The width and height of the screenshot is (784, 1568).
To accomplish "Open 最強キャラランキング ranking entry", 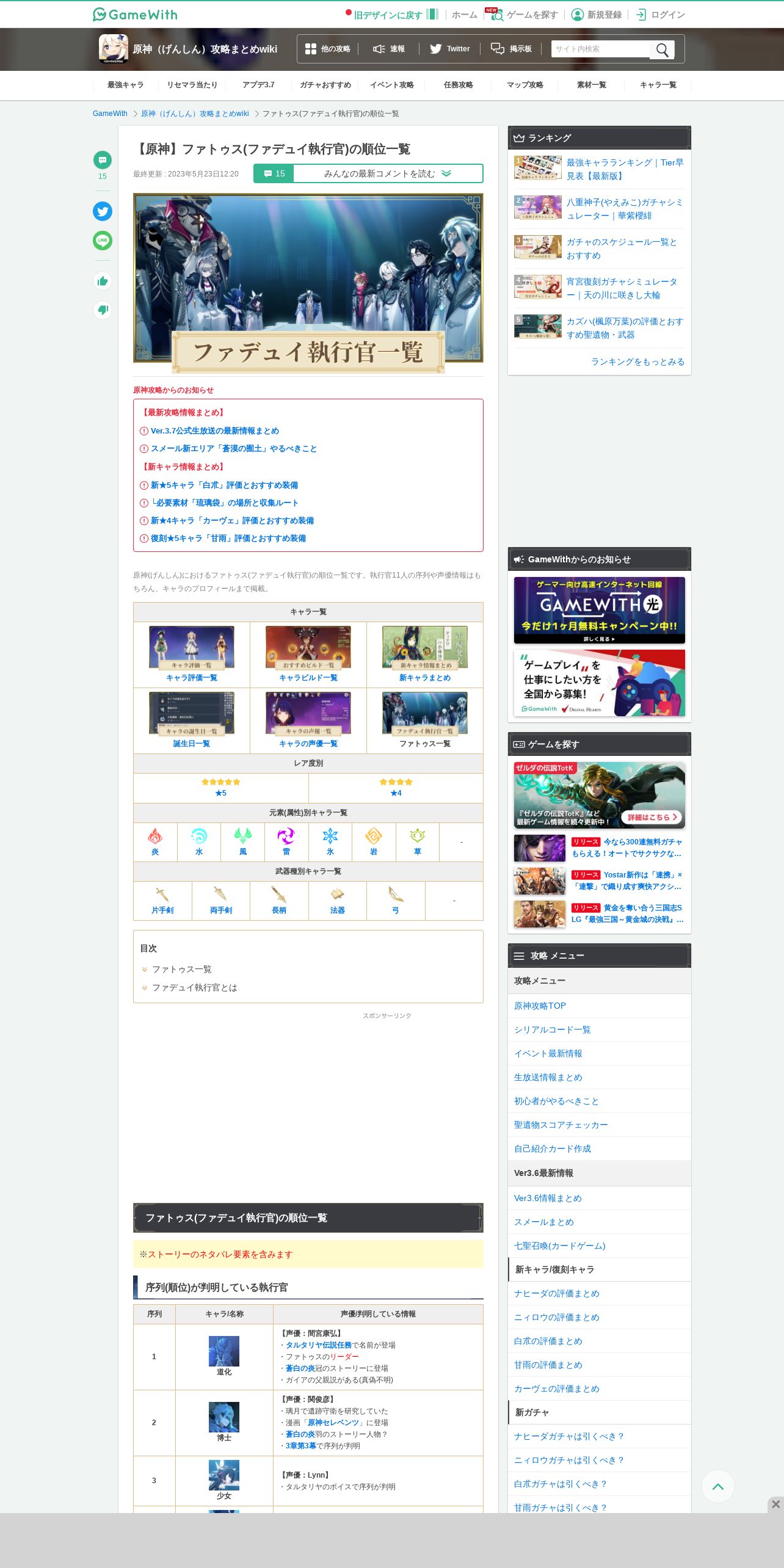I will 600,169.
